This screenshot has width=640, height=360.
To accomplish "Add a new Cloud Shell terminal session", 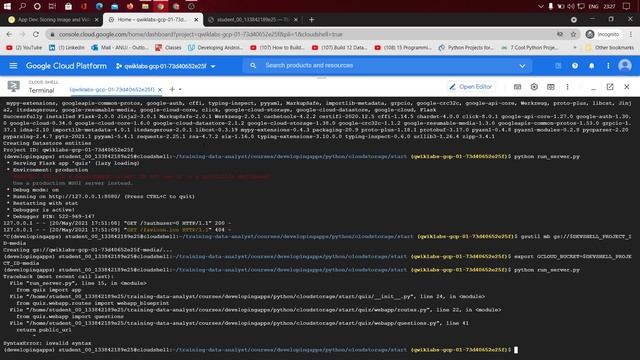I will 172,89.
